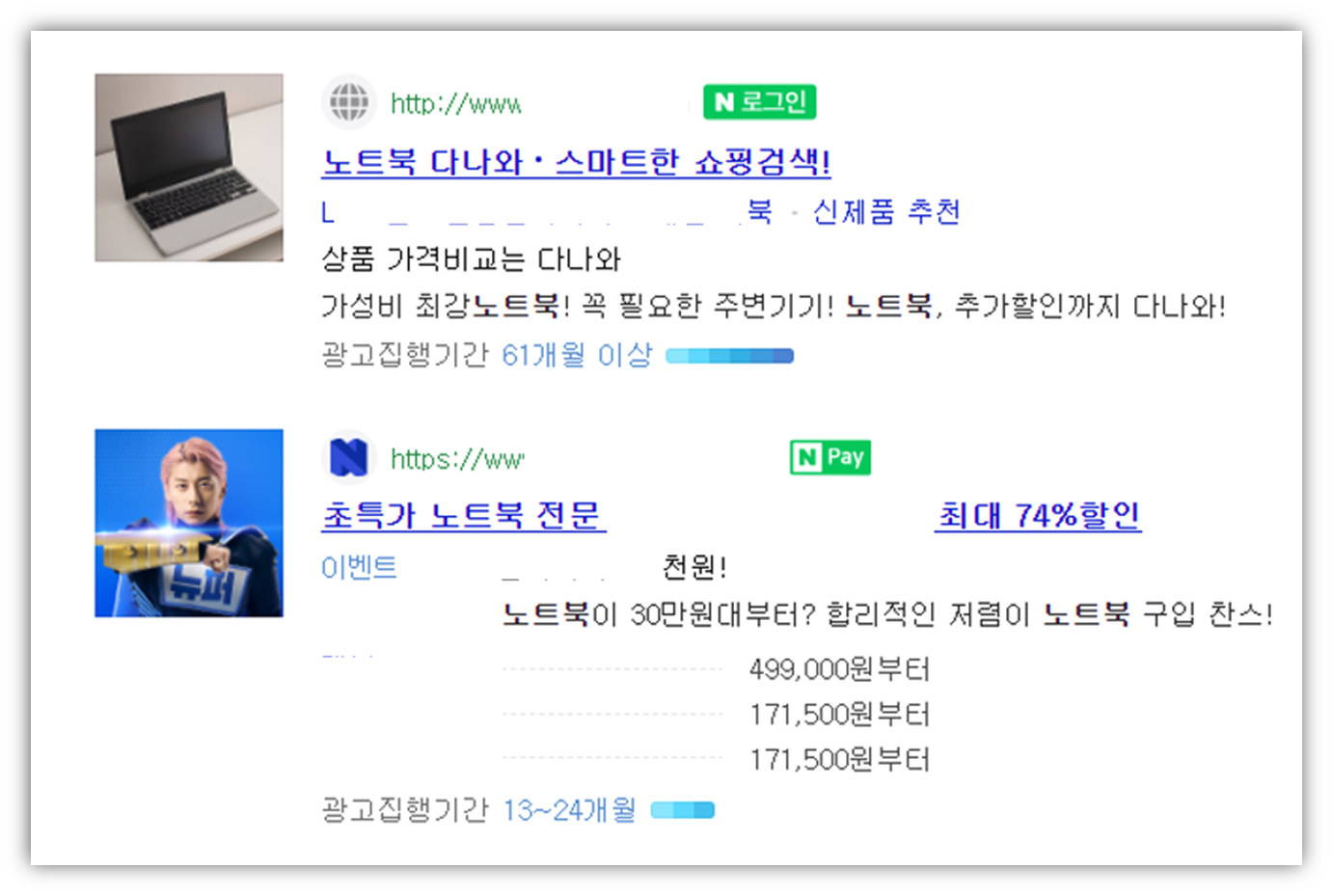Click the short blue ad-period bar
Image resolution: width=1333 pixels, height=896 pixels.
[x=683, y=810]
